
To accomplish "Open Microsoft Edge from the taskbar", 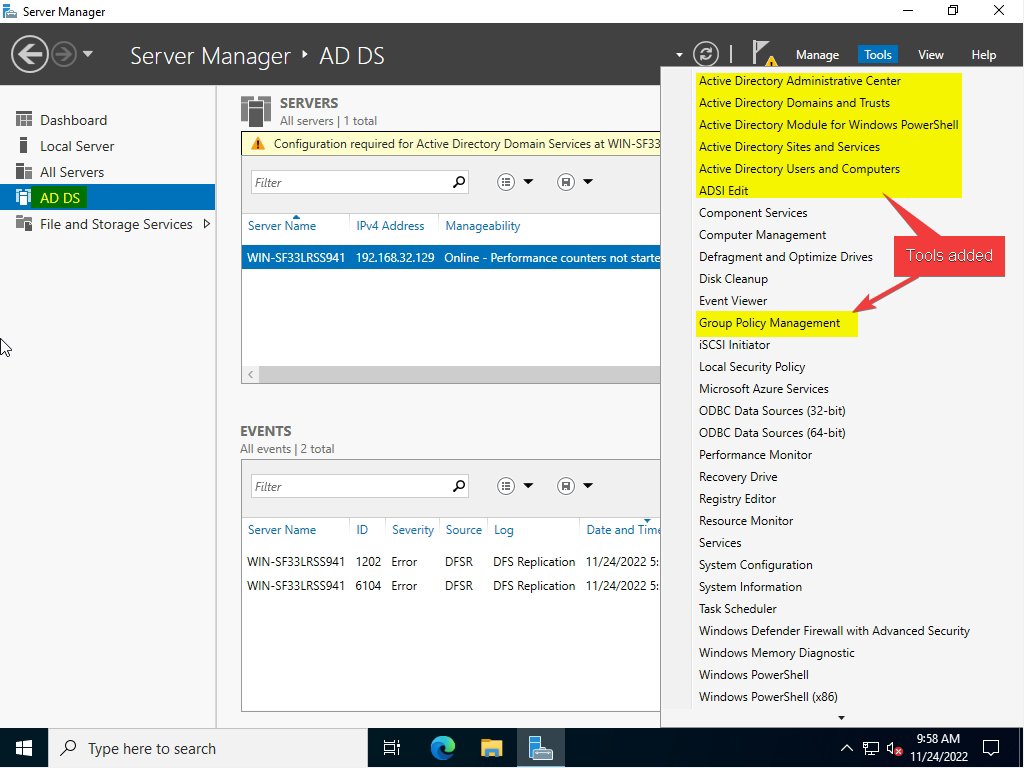I will coord(442,748).
